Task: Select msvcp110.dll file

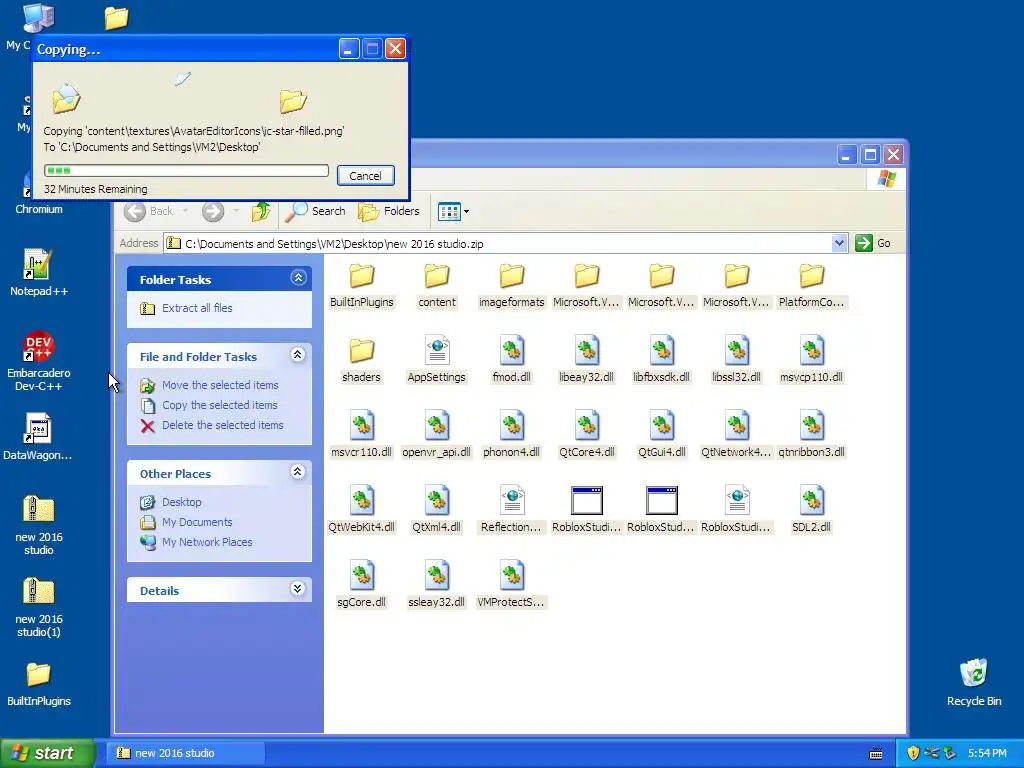Action: (x=811, y=360)
